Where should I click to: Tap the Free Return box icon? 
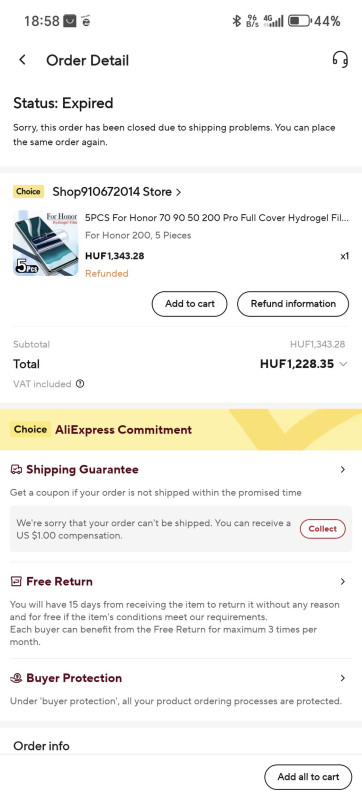point(16,581)
